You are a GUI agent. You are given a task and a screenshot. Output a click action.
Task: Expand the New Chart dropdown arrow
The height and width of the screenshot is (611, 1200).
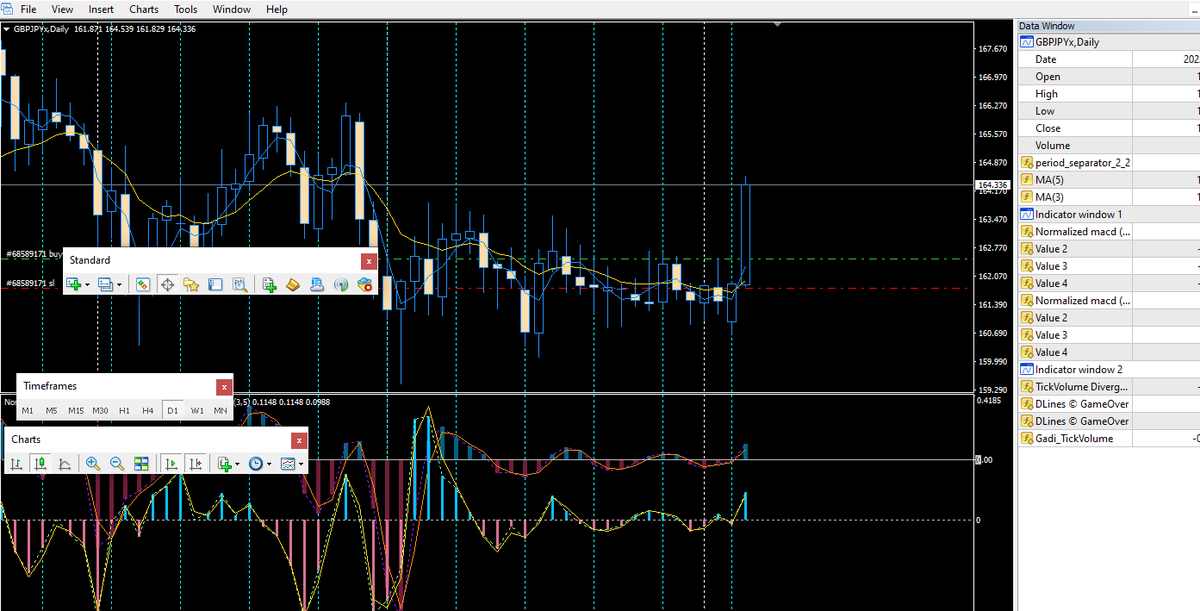tap(87, 285)
